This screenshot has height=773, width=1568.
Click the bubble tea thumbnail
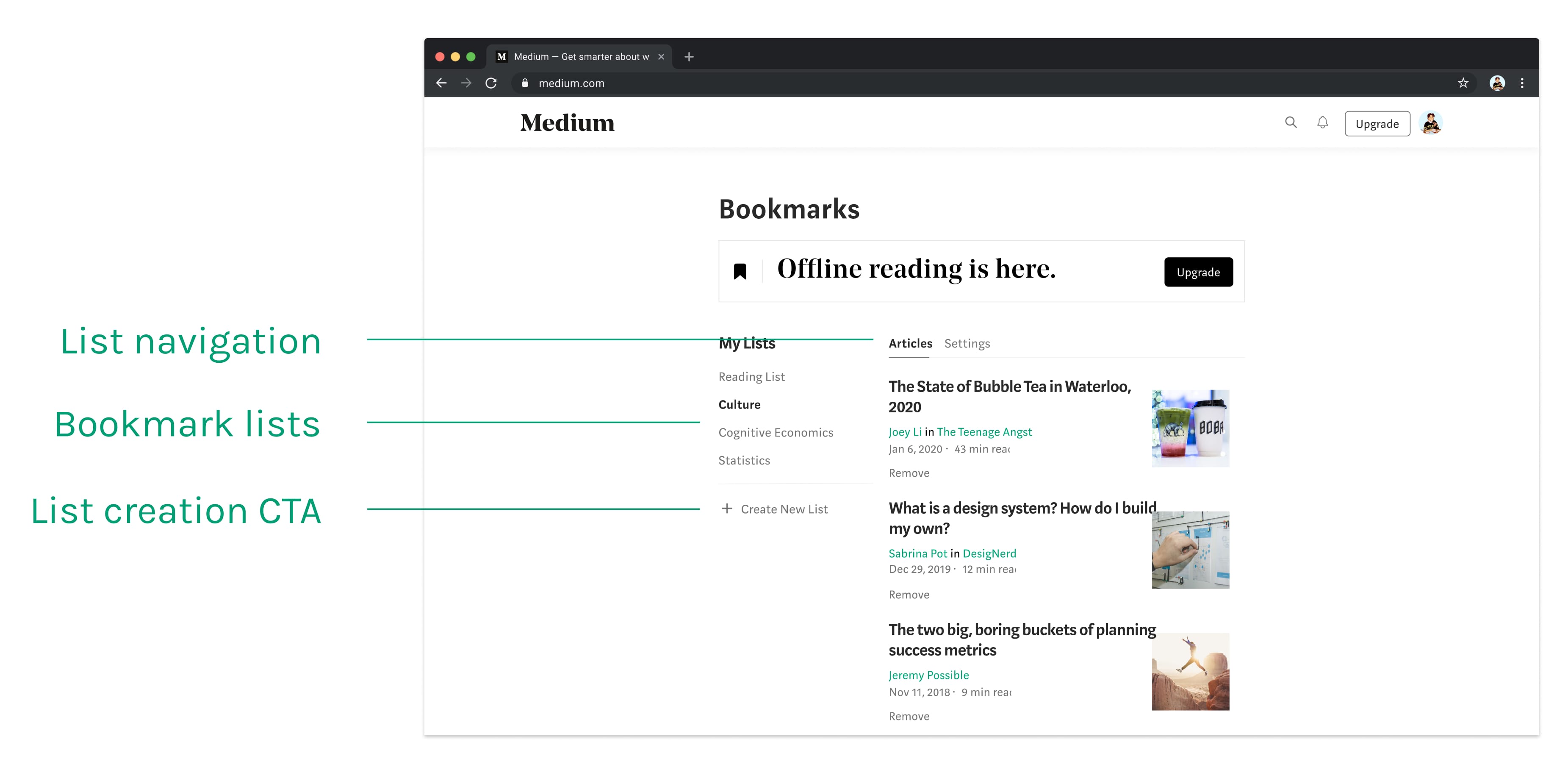tap(1190, 428)
